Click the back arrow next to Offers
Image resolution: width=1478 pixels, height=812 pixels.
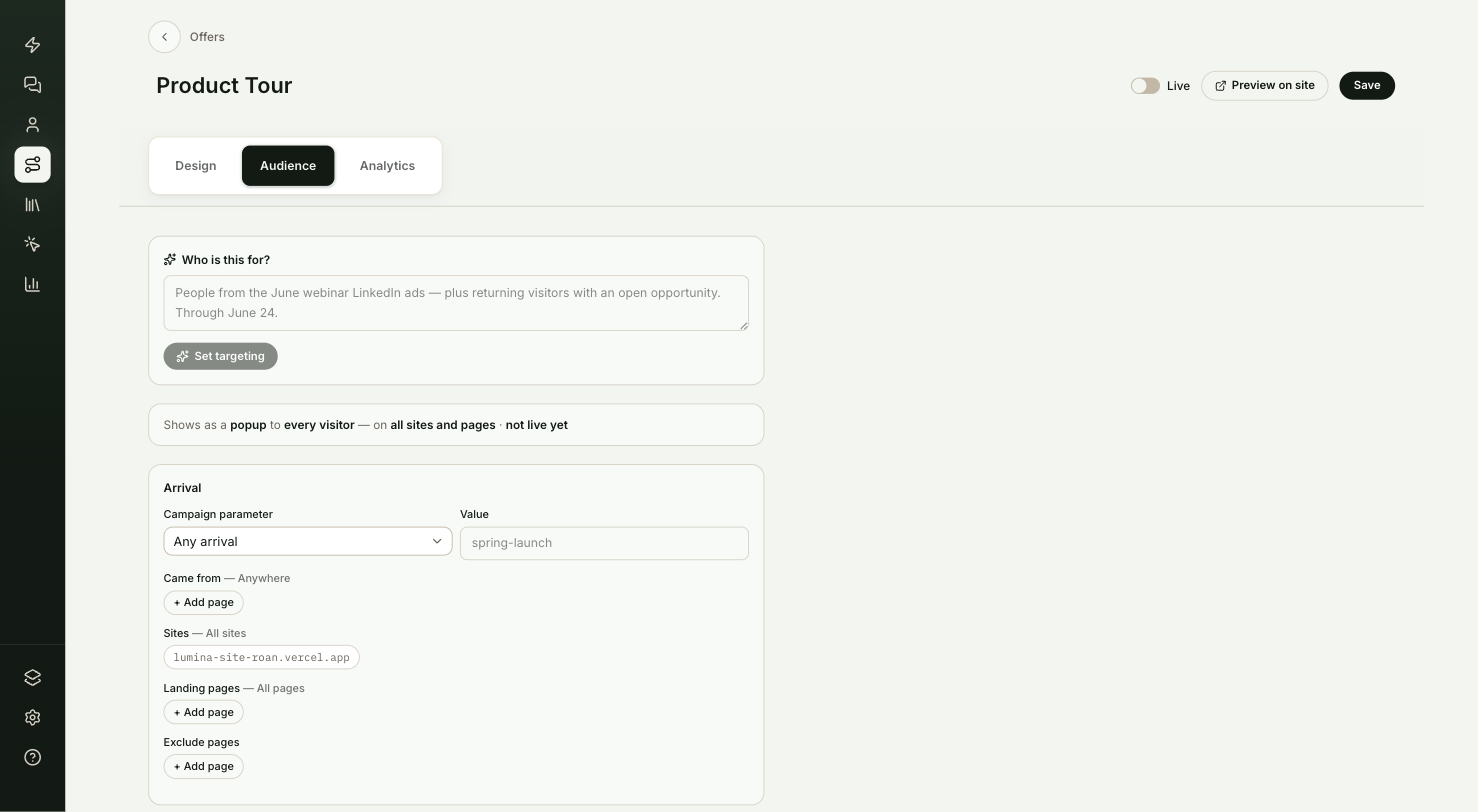pos(164,37)
